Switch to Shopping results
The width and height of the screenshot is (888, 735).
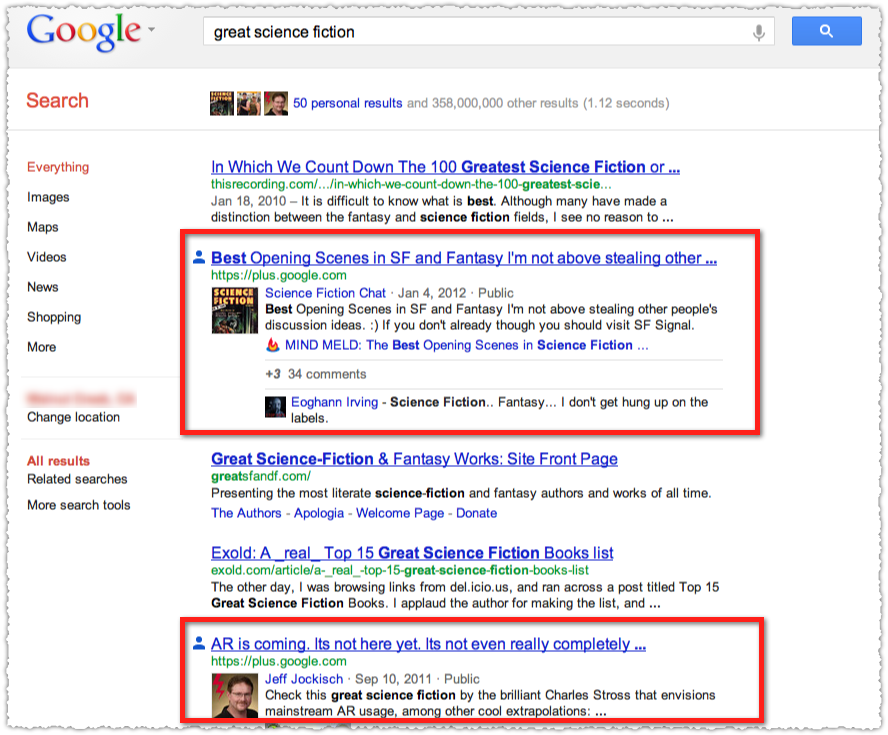[54, 317]
